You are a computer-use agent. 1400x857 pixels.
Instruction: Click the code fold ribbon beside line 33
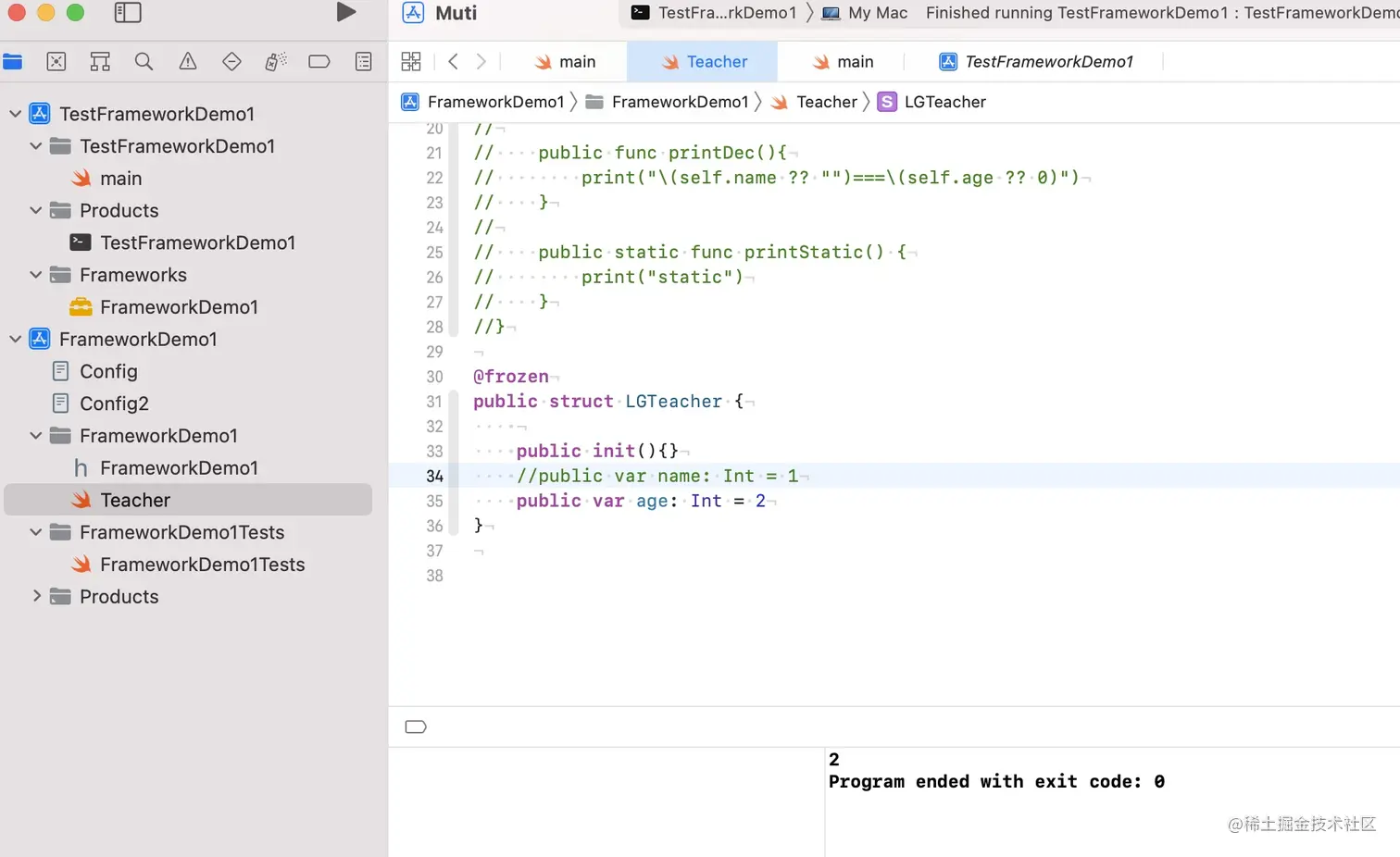pos(453,452)
